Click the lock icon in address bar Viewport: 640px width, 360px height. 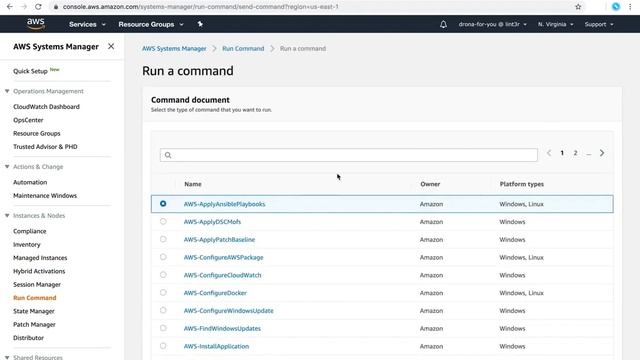pos(56,7)
